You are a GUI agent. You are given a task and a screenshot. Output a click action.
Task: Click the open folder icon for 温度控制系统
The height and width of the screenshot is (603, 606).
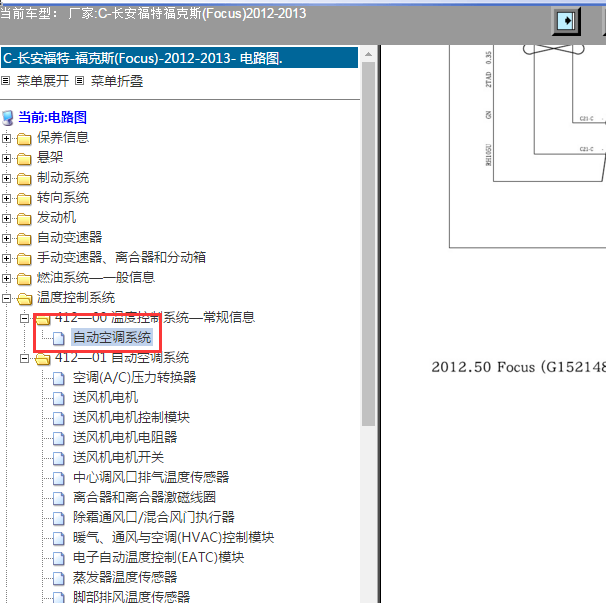click(x=25, y=298)
